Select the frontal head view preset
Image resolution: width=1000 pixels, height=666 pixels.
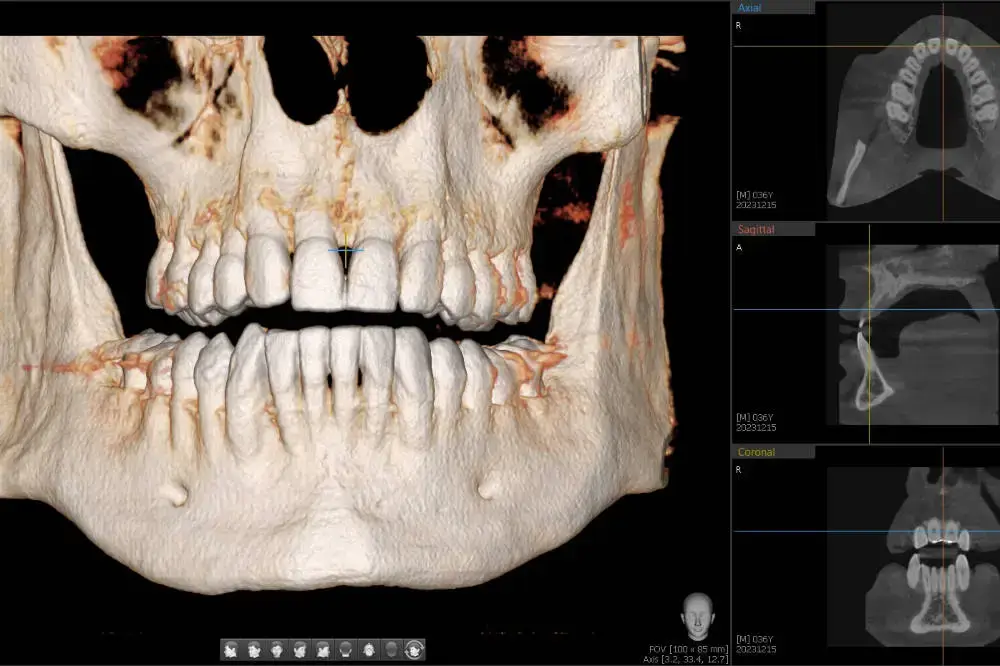tap(277, 649)
